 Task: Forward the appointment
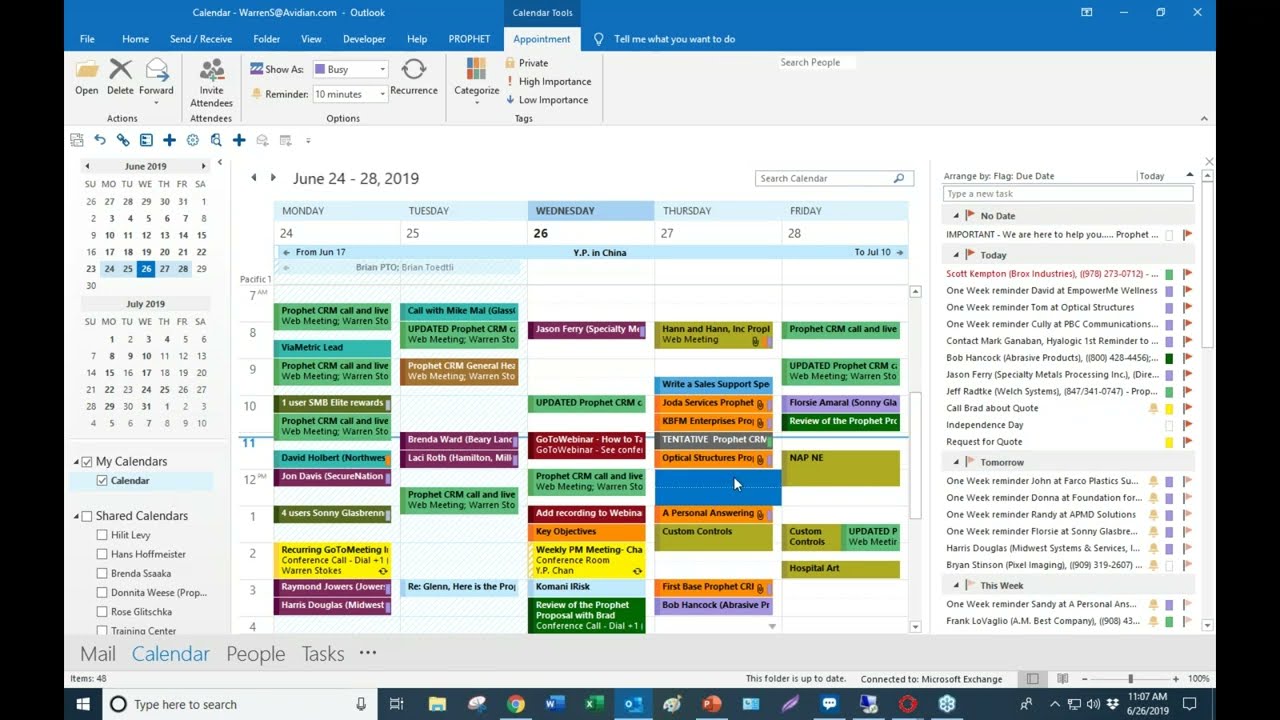click(x=156, y=80)
